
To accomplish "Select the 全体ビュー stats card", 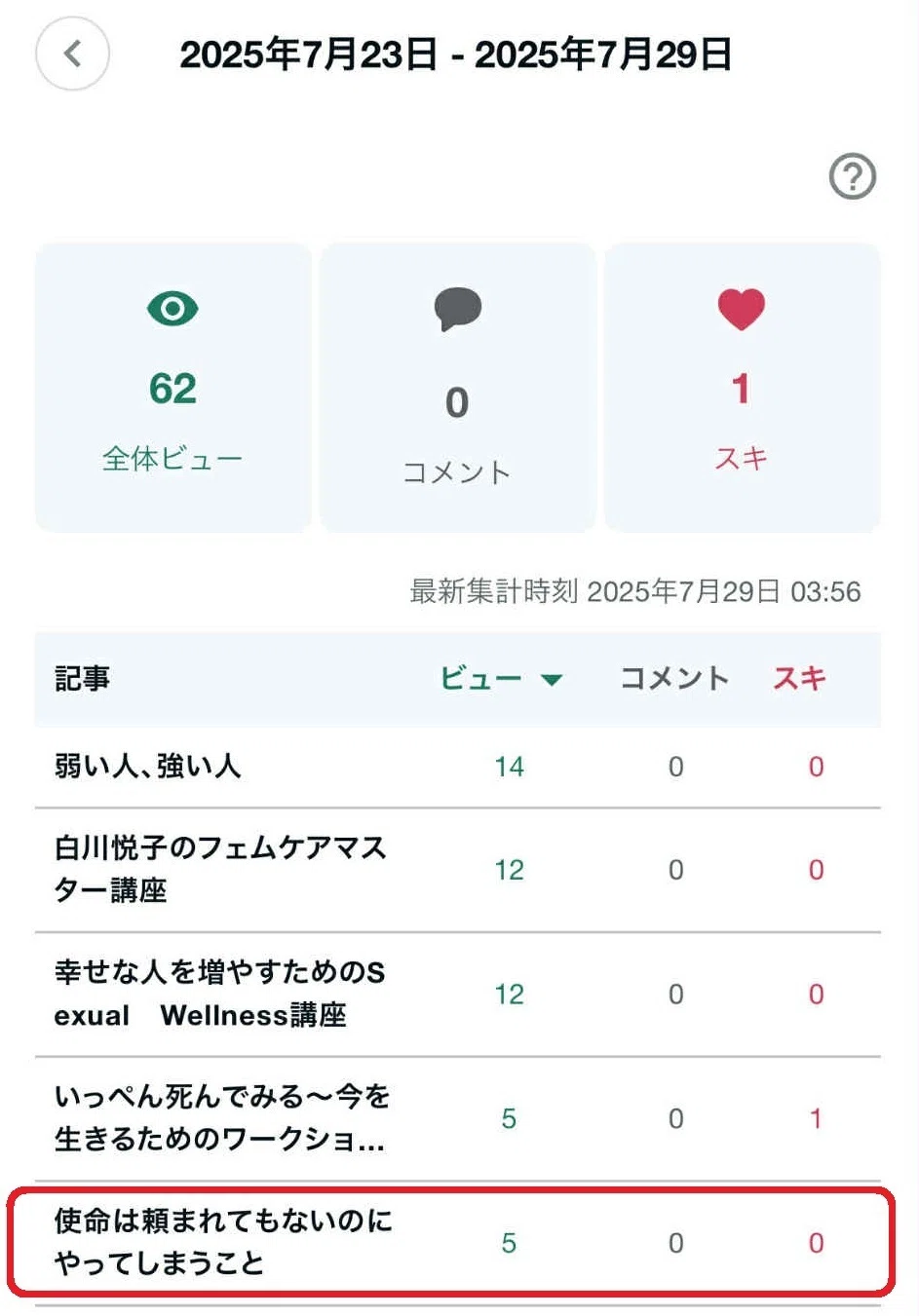I will [x=173, y=387].
